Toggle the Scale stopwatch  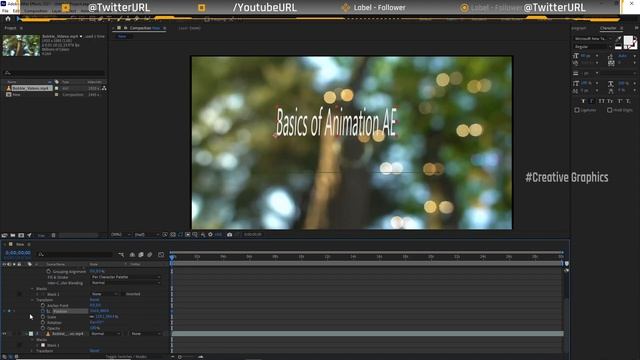pos(43,317)
